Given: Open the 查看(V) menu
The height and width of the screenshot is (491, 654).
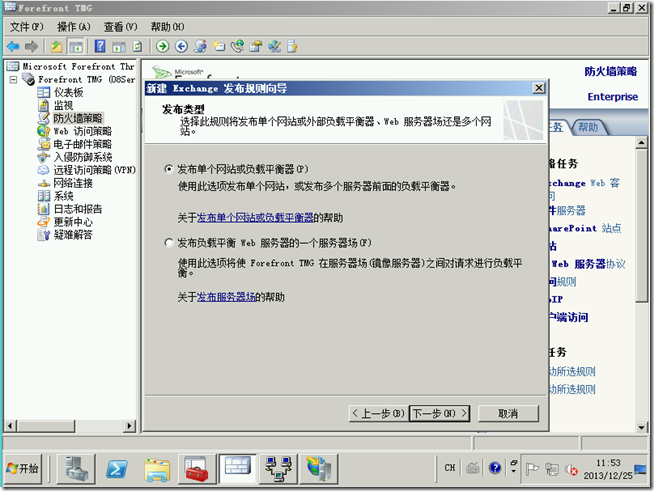Looking at the screenshot, I should click(x=121, y=27).
